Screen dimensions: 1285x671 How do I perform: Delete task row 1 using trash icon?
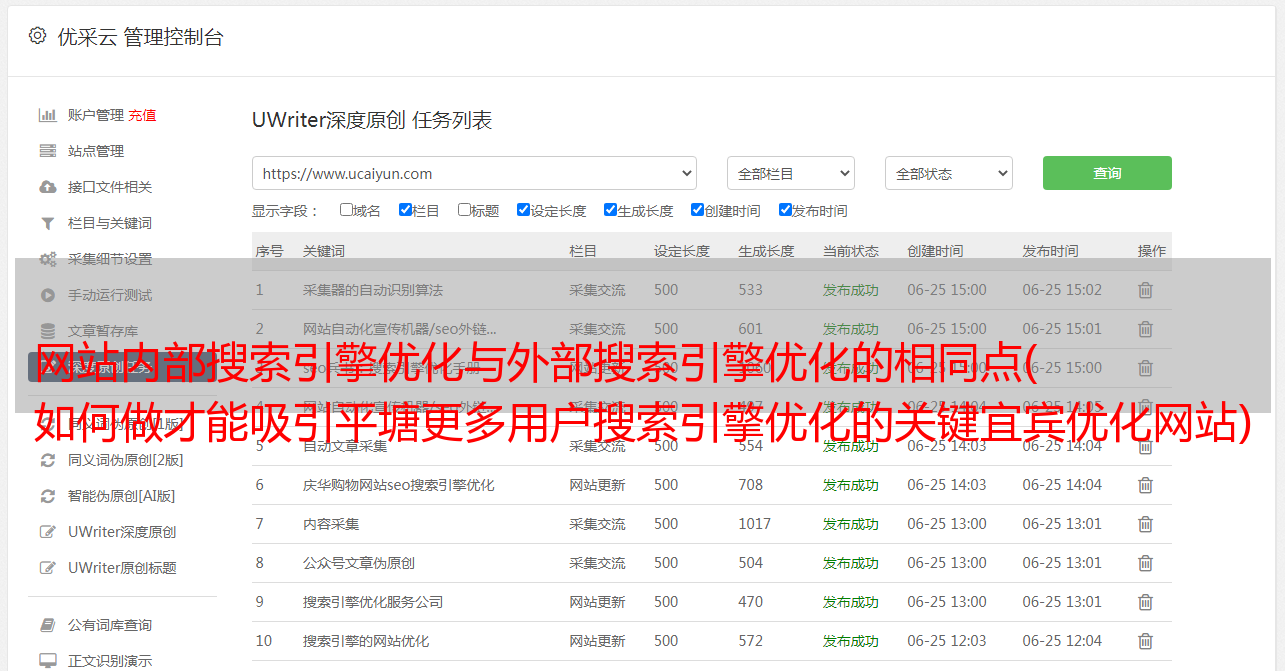[1145, 290]
